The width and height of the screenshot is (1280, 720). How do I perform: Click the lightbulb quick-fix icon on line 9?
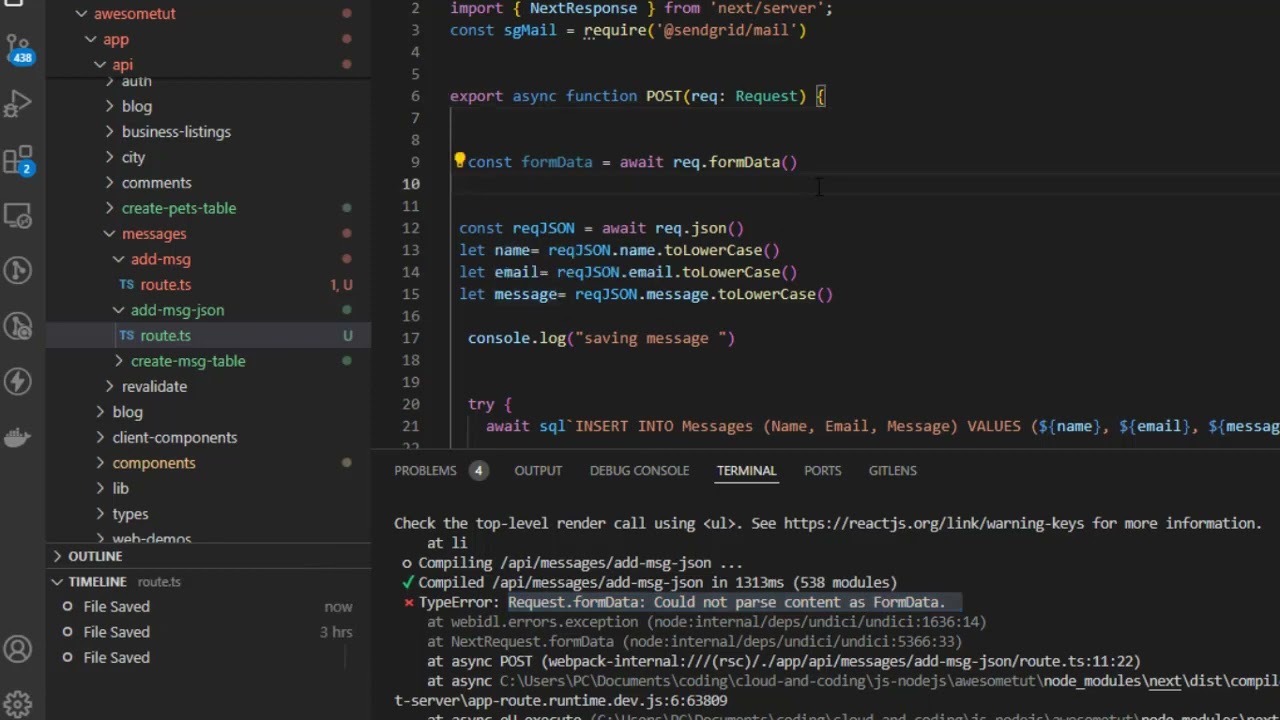pos(459,161)
